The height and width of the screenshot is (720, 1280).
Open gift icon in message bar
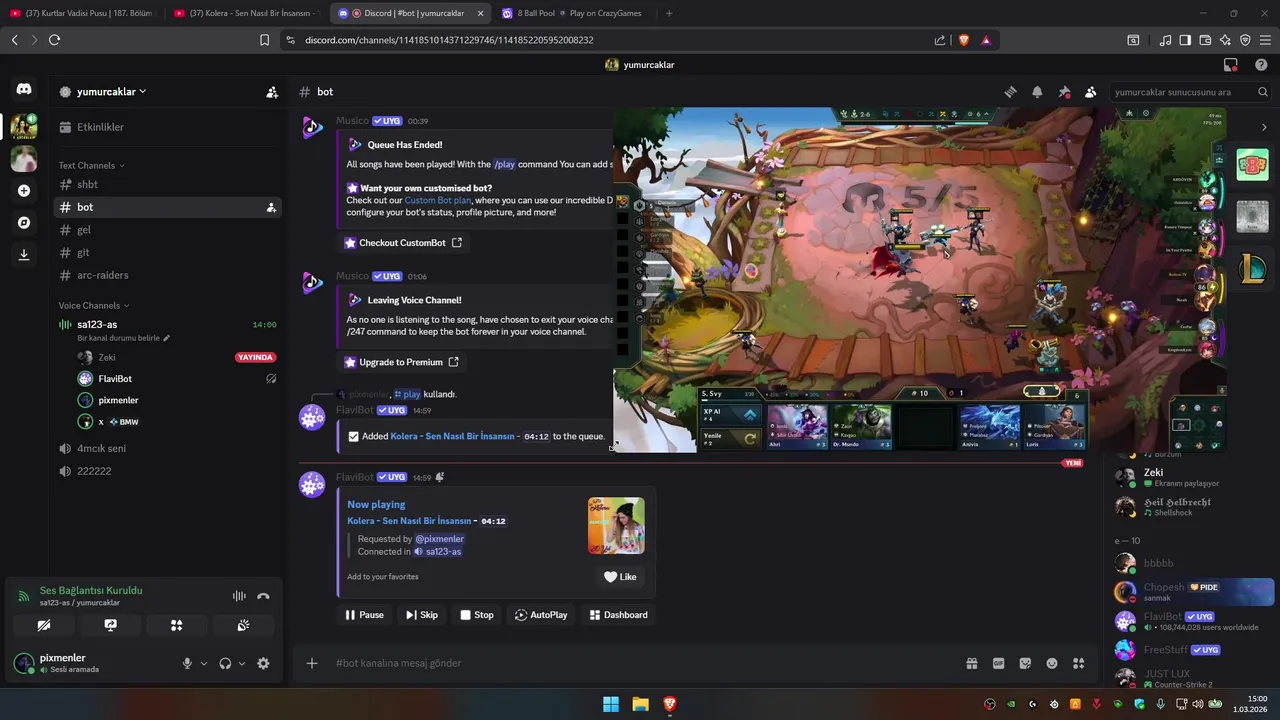point(971,663)
